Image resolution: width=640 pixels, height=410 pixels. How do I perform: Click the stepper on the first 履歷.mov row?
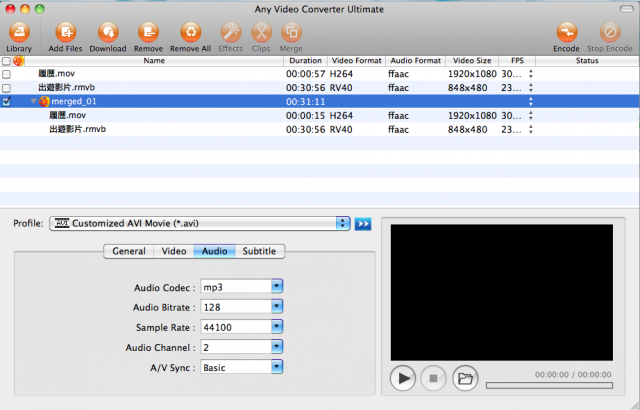pyautogui.click(x=531, y=74)
